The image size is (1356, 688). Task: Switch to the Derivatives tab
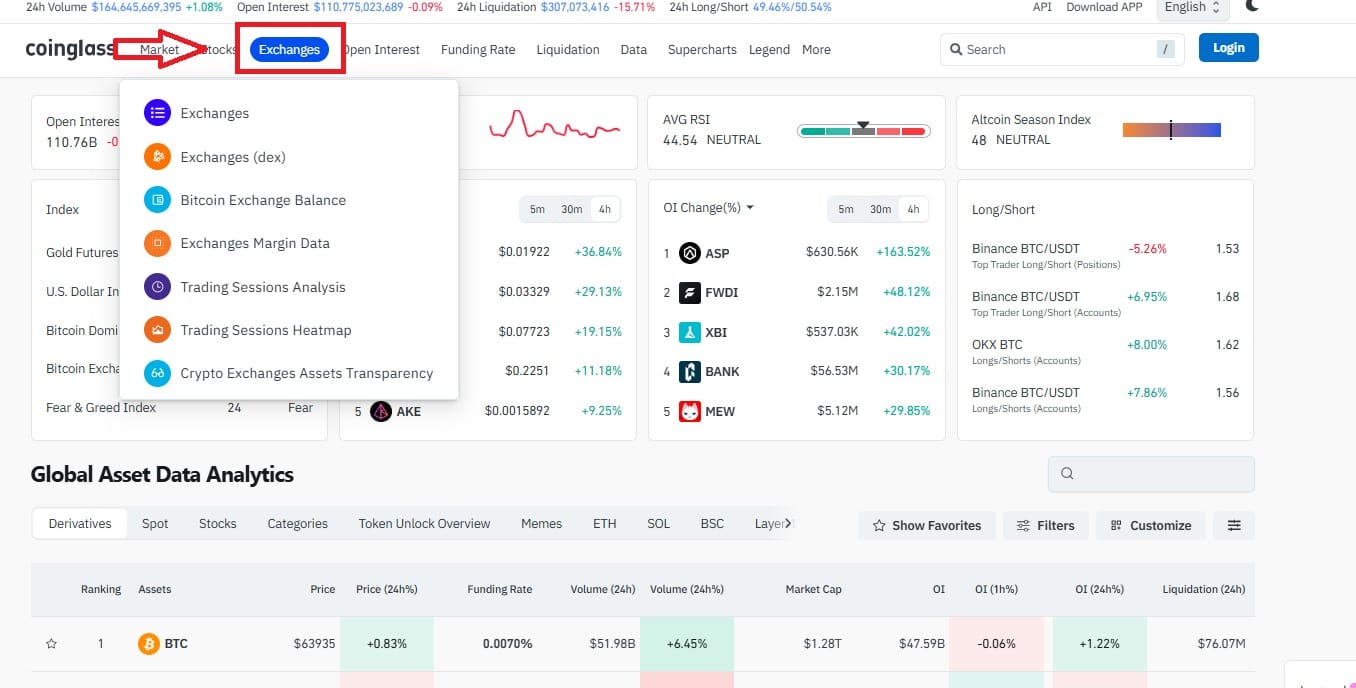click(x=80, y=523)
